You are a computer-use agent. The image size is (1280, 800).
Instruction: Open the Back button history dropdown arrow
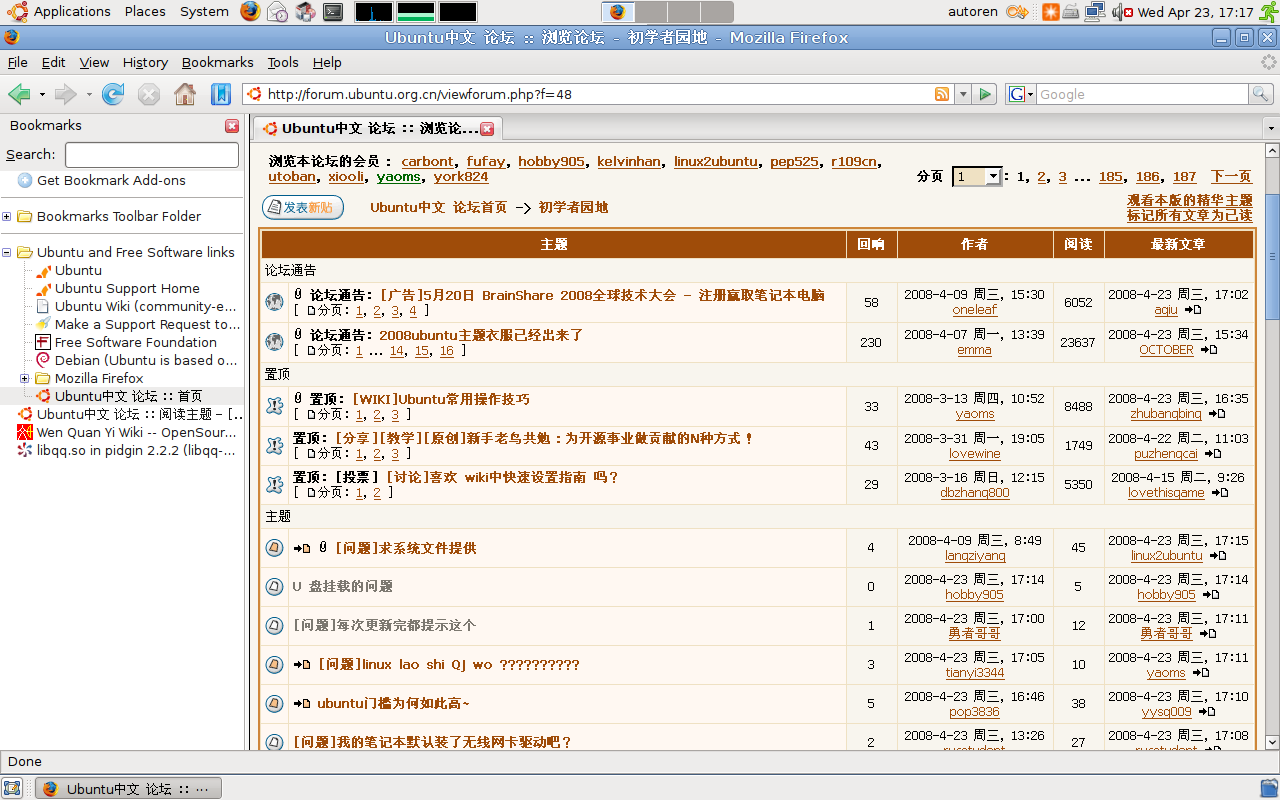42,94
